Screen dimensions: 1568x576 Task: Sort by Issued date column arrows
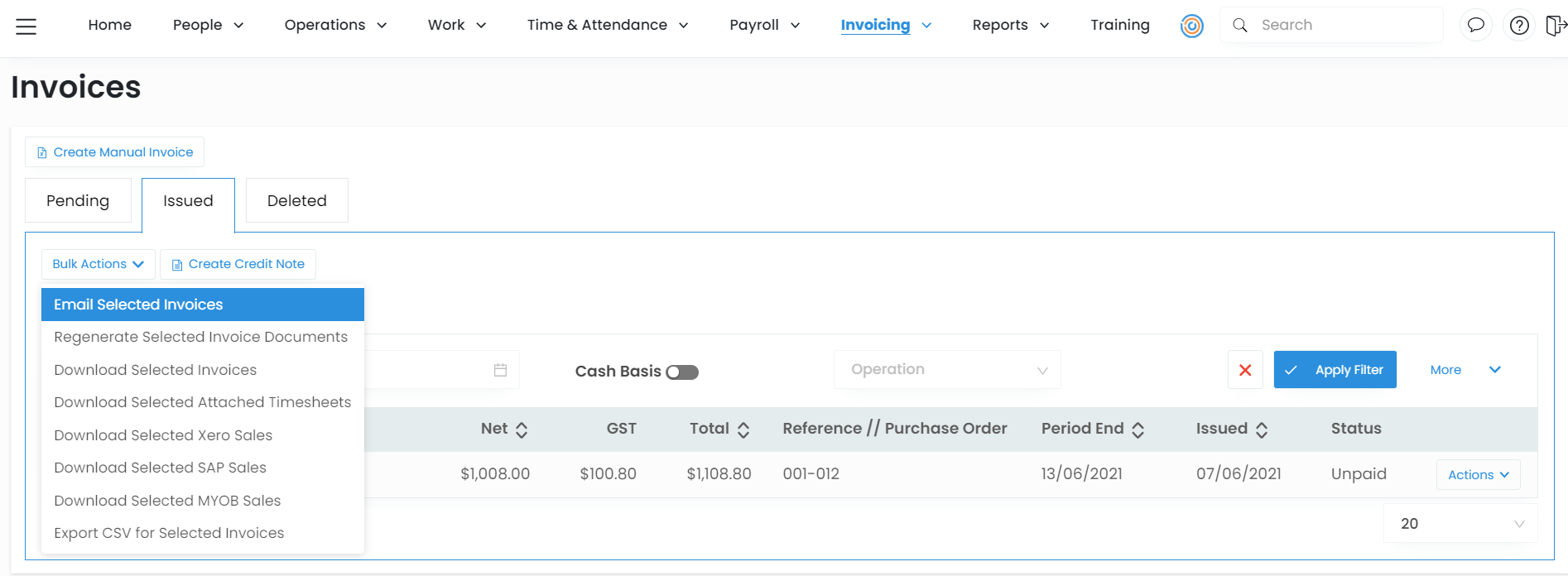1262,430
